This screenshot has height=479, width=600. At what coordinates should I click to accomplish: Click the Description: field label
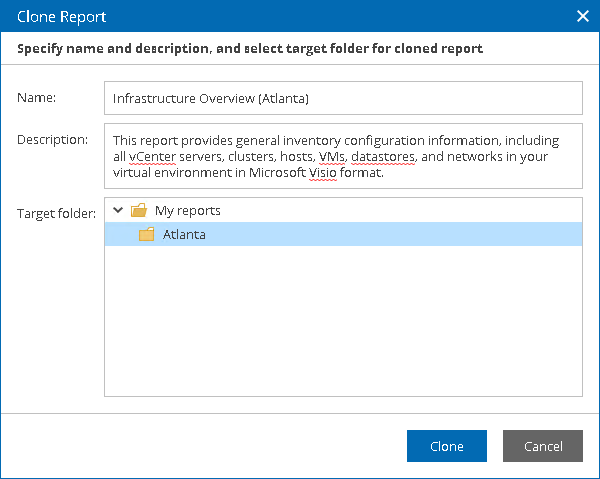click(x=53, y=139)
